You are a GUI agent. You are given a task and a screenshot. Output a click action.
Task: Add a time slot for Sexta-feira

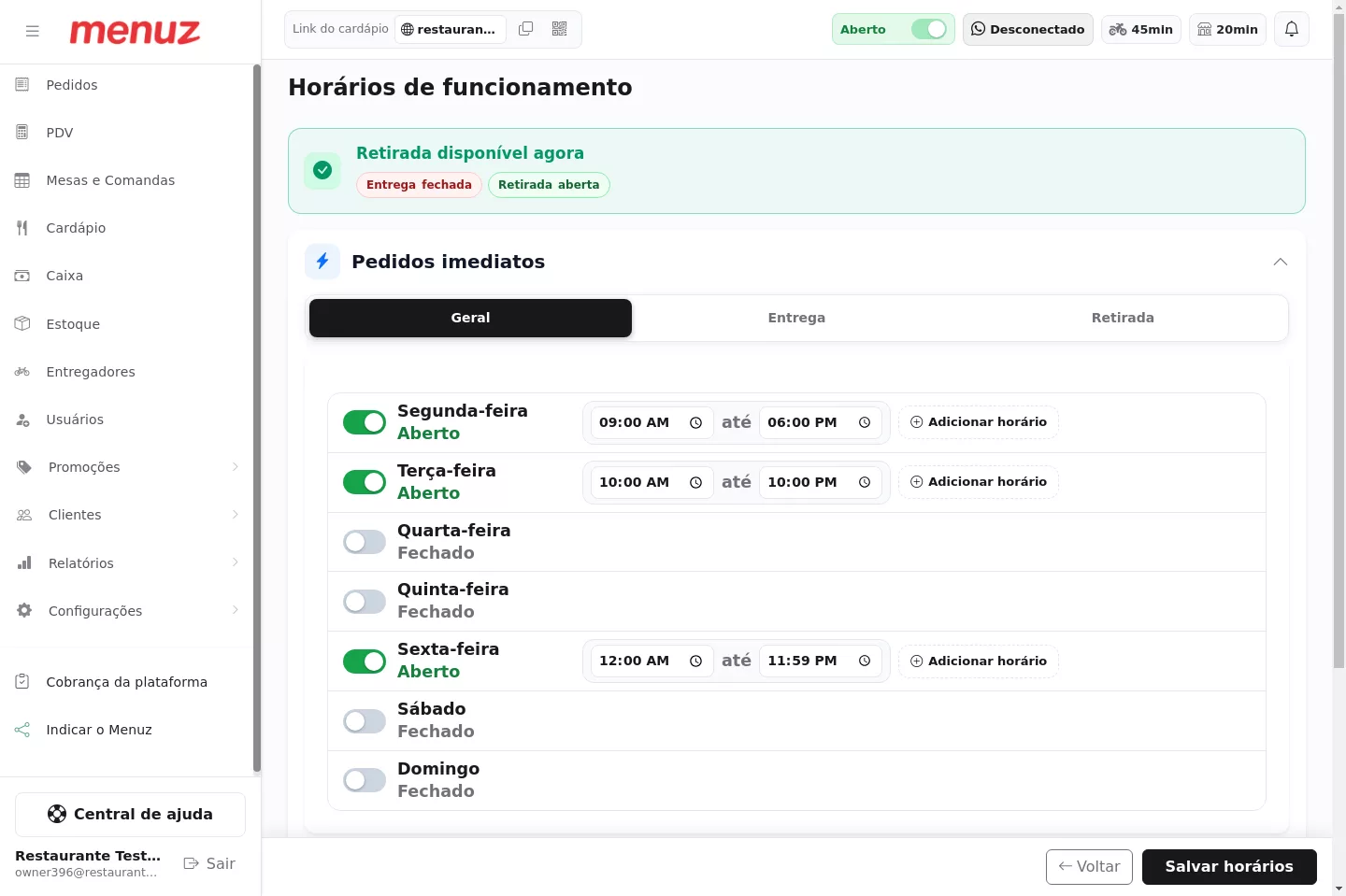979,661
